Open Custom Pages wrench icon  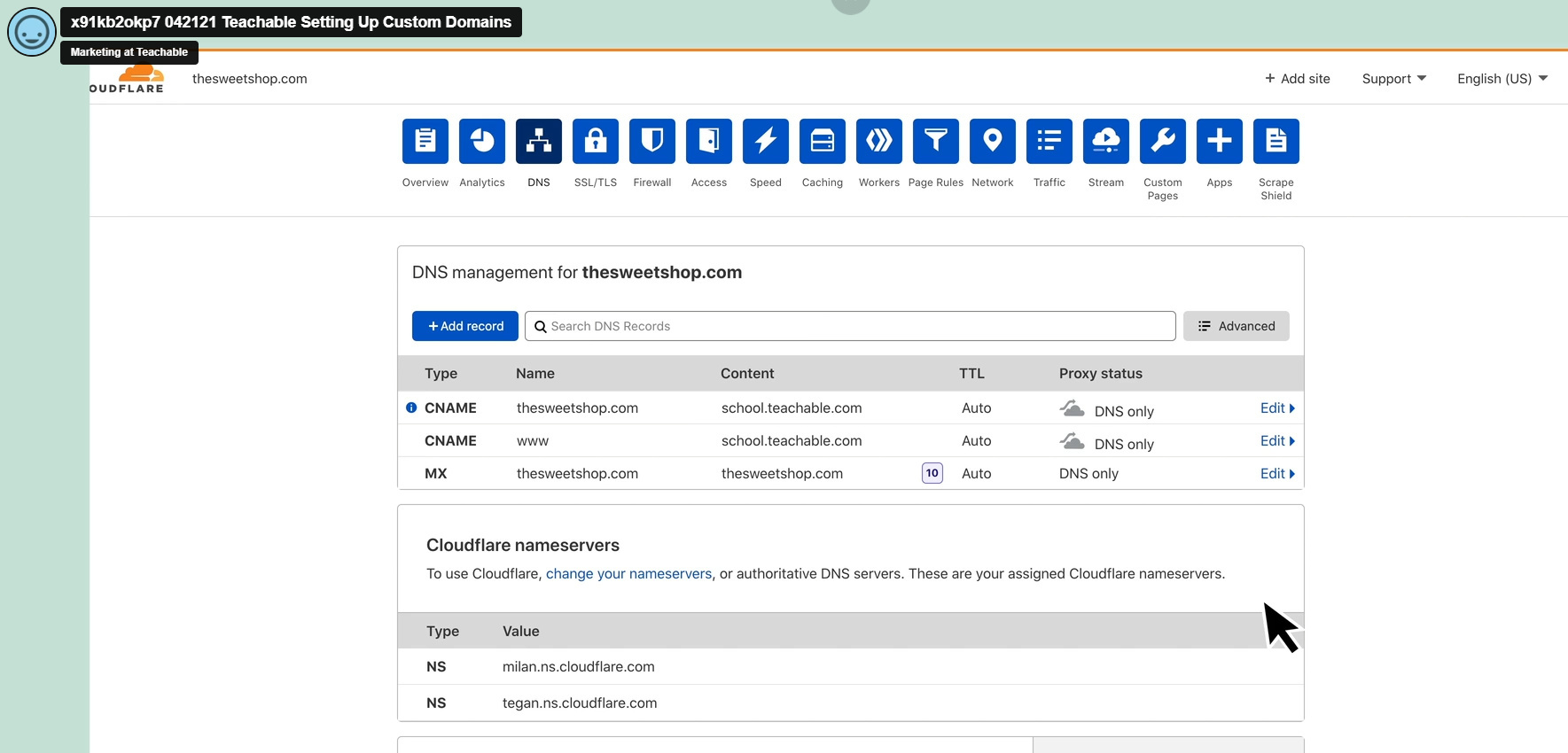point(1163,141)
